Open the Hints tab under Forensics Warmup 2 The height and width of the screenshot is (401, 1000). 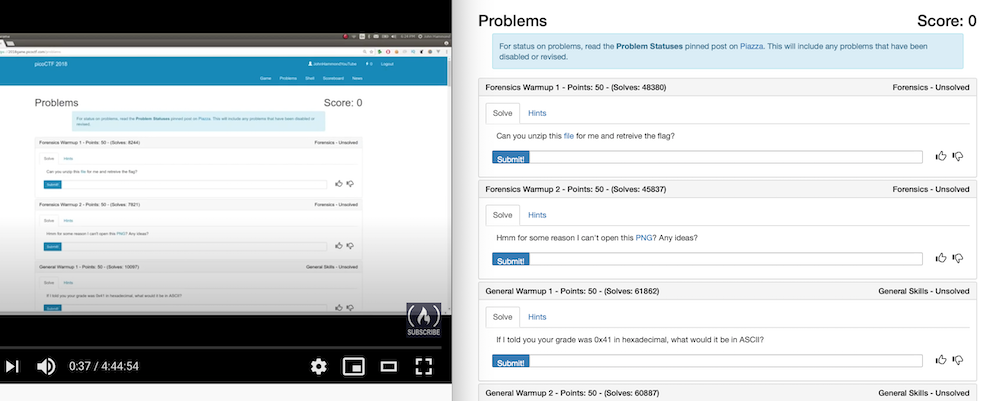click(537, 215)
